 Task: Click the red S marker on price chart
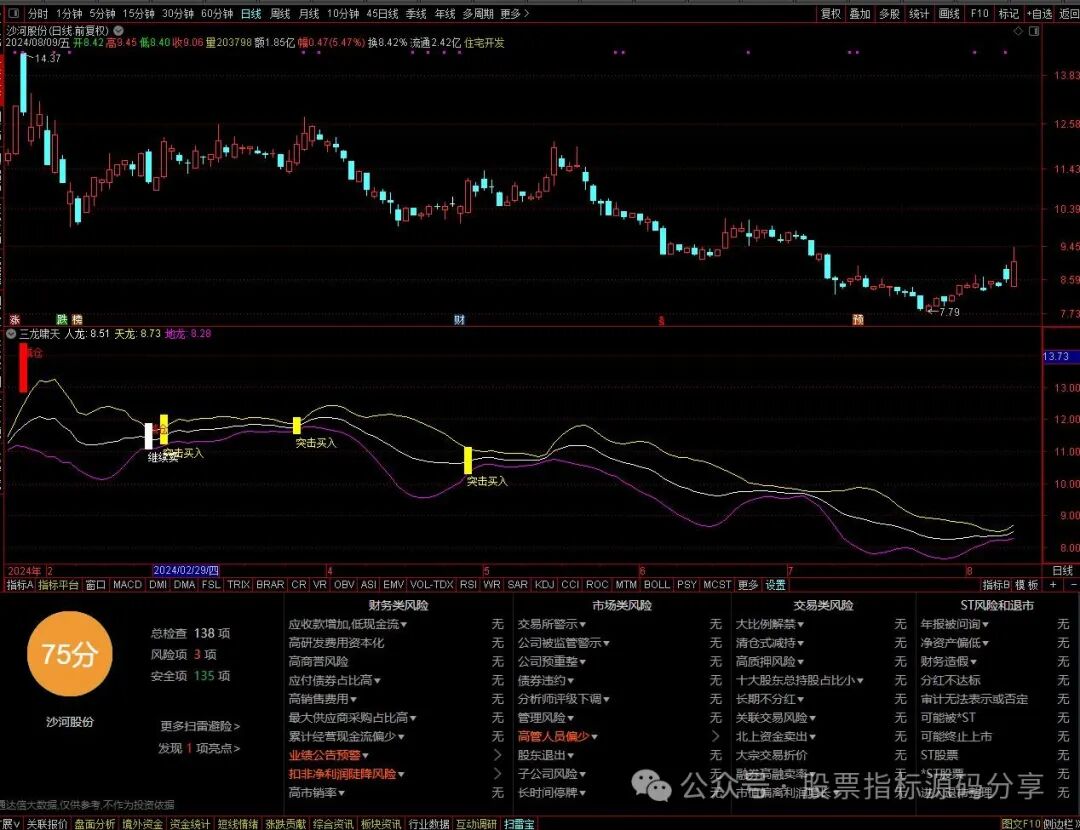(x=661, y=320)
